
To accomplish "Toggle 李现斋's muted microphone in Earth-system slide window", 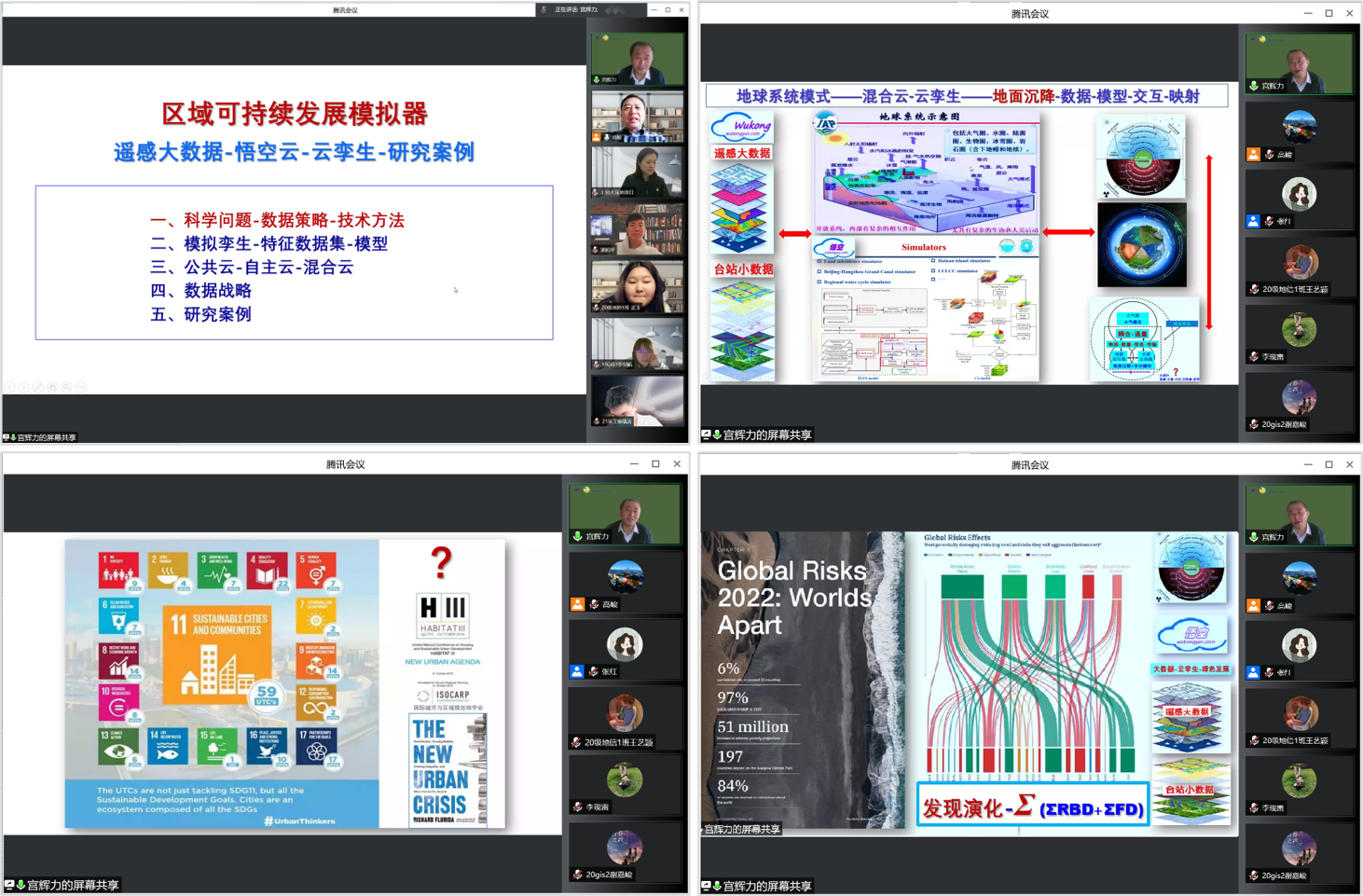I will click(x=1254, y=357).
